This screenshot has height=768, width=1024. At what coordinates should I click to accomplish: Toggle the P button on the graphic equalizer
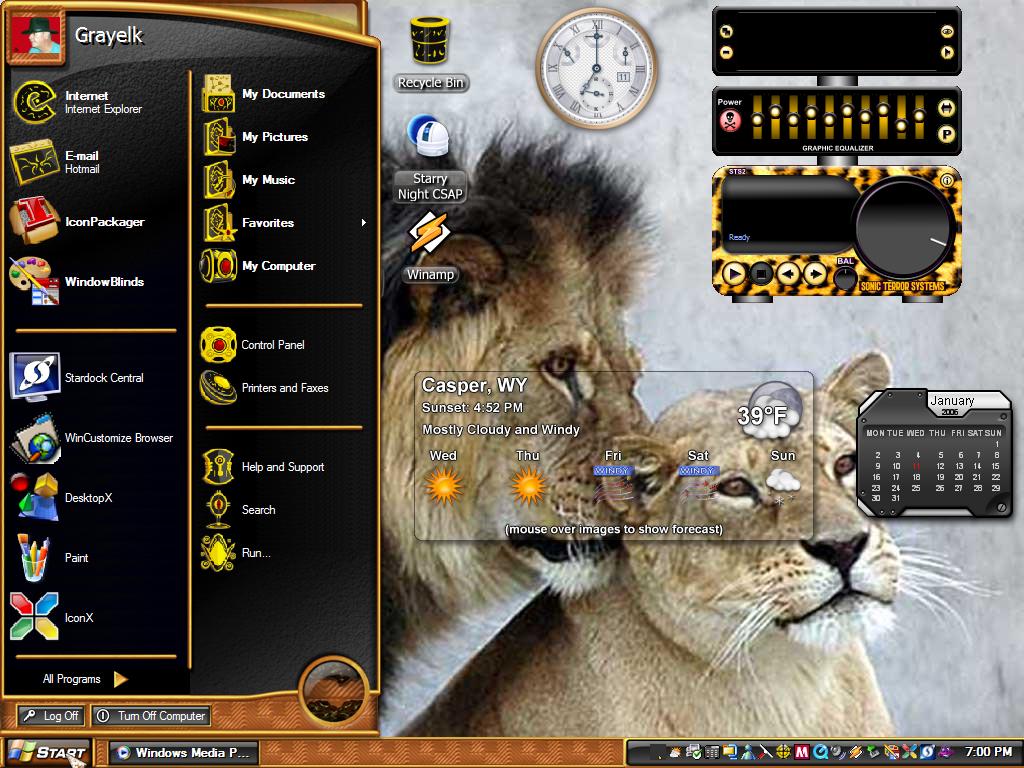(946, 135)
